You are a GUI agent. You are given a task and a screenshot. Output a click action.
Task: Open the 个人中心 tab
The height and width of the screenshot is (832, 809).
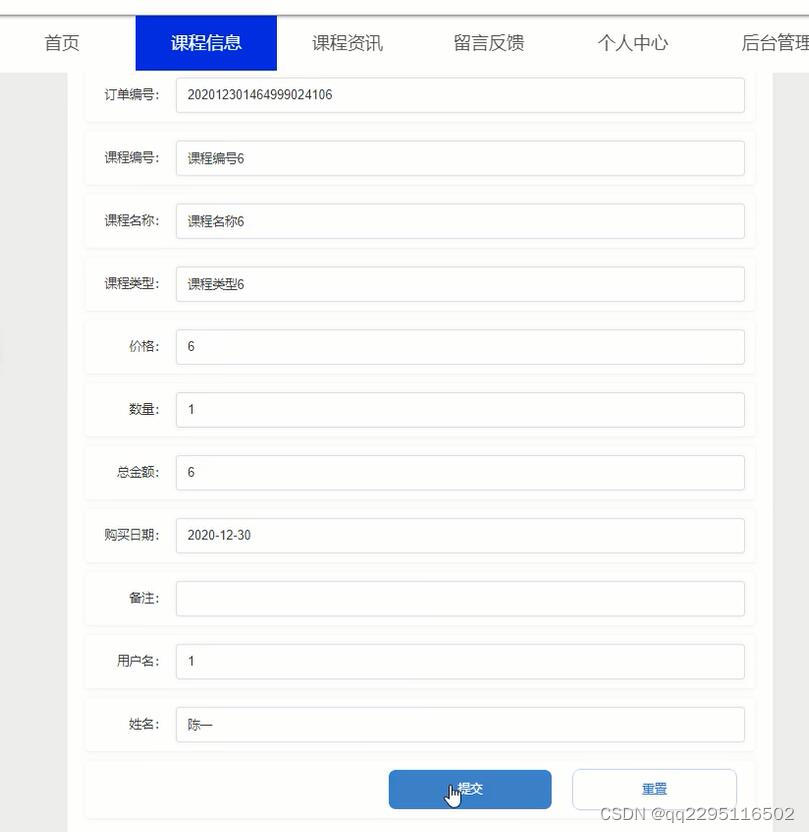631,43
